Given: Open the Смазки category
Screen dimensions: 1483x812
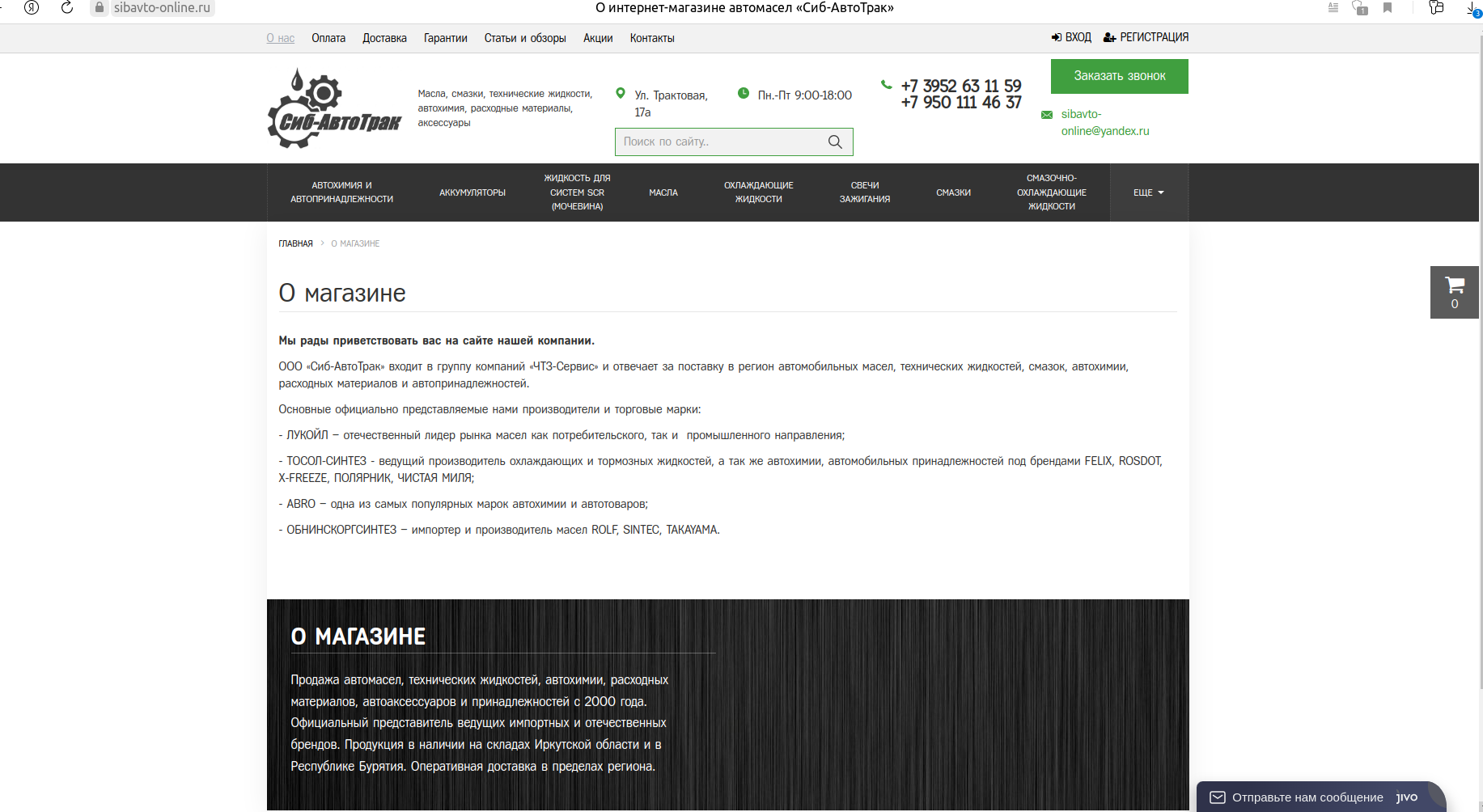Looking at the screenshot, I should 954,192.
